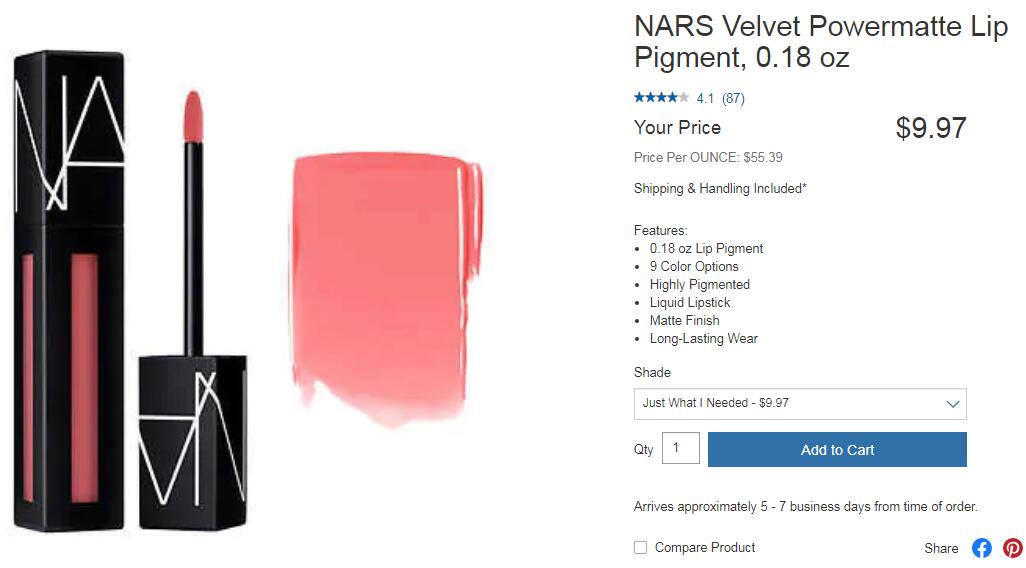Click the star rating icons
This screenshot has height=568, width=1026.
click(661, 98)
